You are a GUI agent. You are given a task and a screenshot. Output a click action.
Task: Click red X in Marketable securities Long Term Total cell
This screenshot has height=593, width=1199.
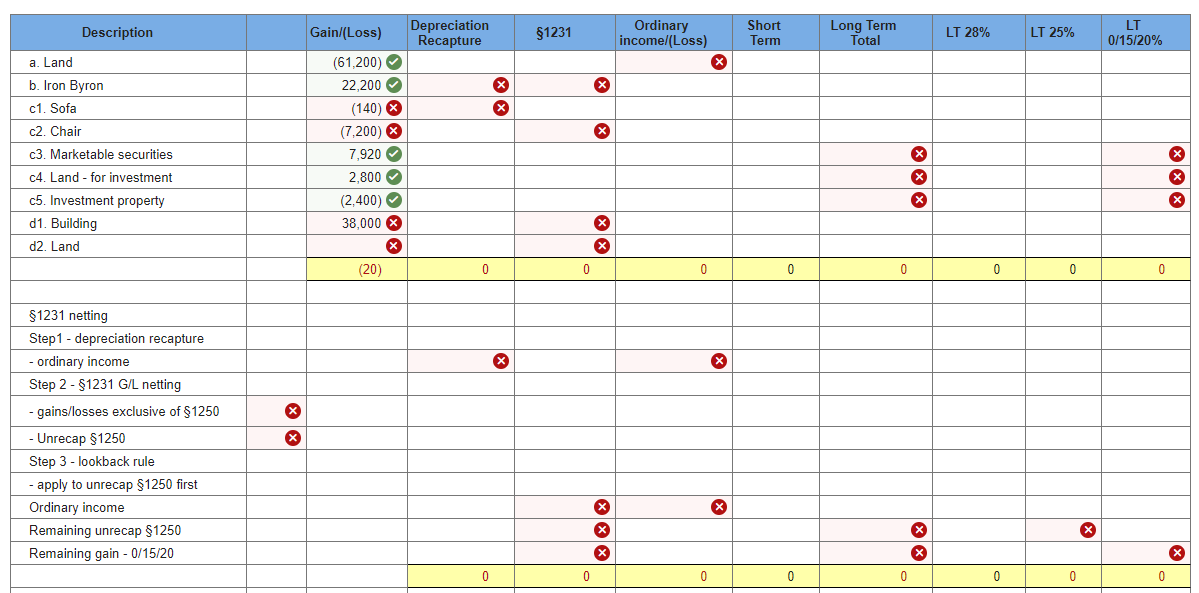pos(919,154)
